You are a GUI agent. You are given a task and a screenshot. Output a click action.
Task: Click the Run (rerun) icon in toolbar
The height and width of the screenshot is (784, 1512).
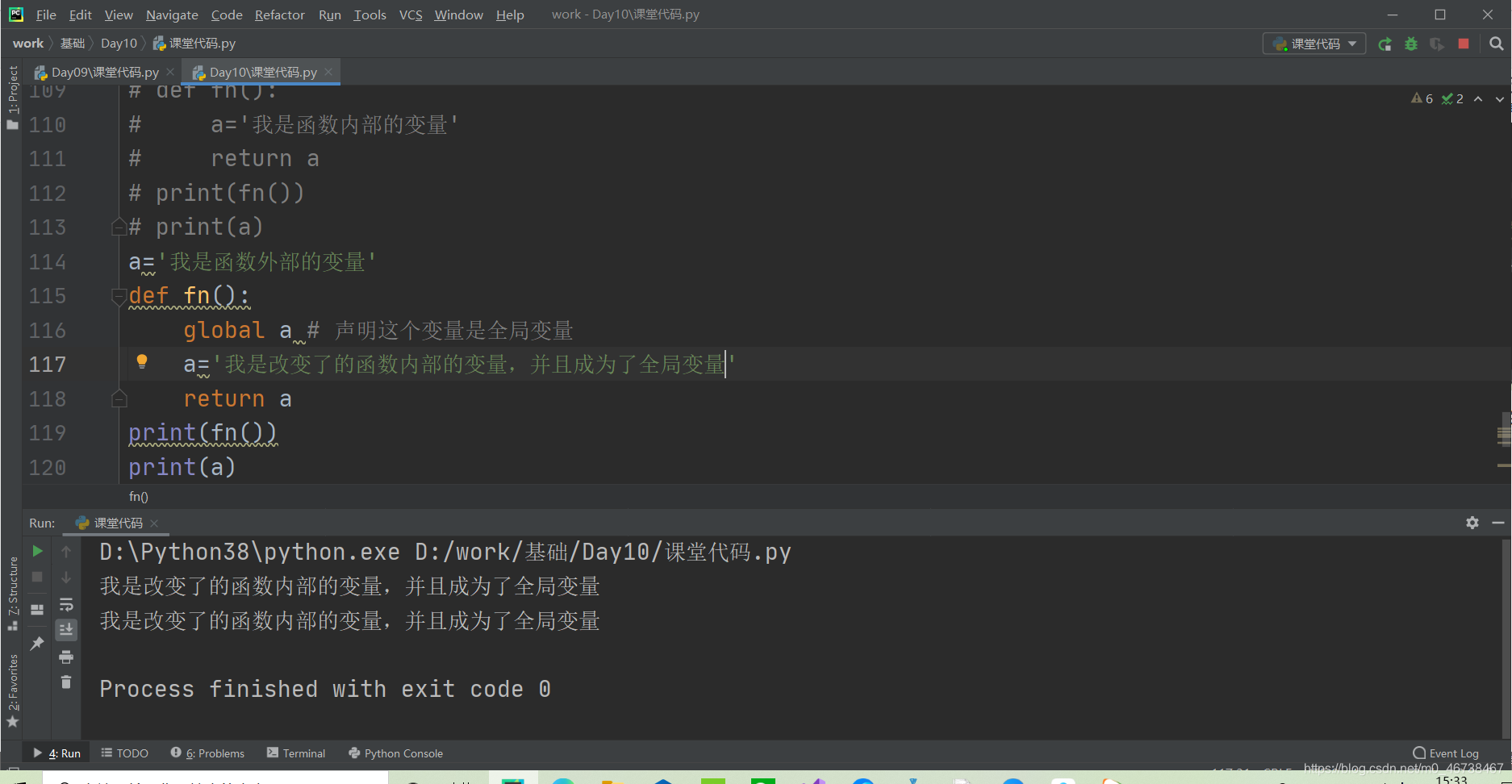coord(1385,44)
